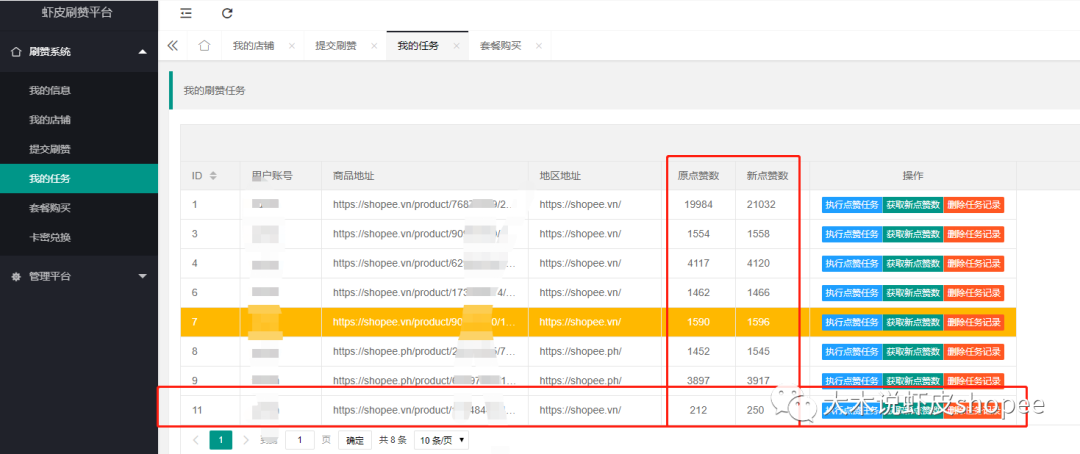
Task: Click the page number input field
Action: point(300,440)
